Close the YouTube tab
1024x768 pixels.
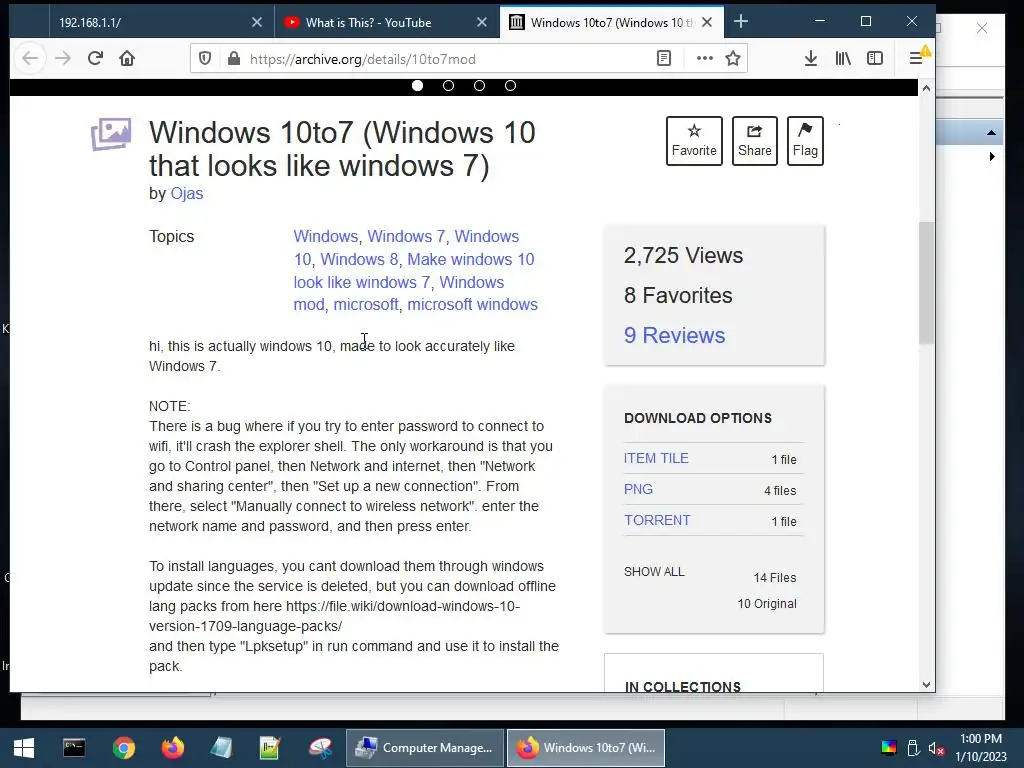coord(482,22)
